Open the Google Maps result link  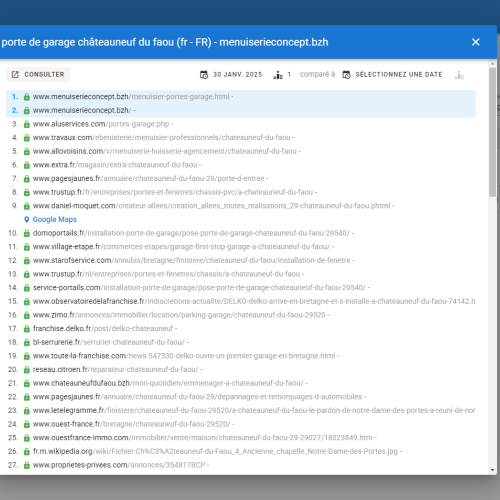pyautogui.click(x=55, y=219)
